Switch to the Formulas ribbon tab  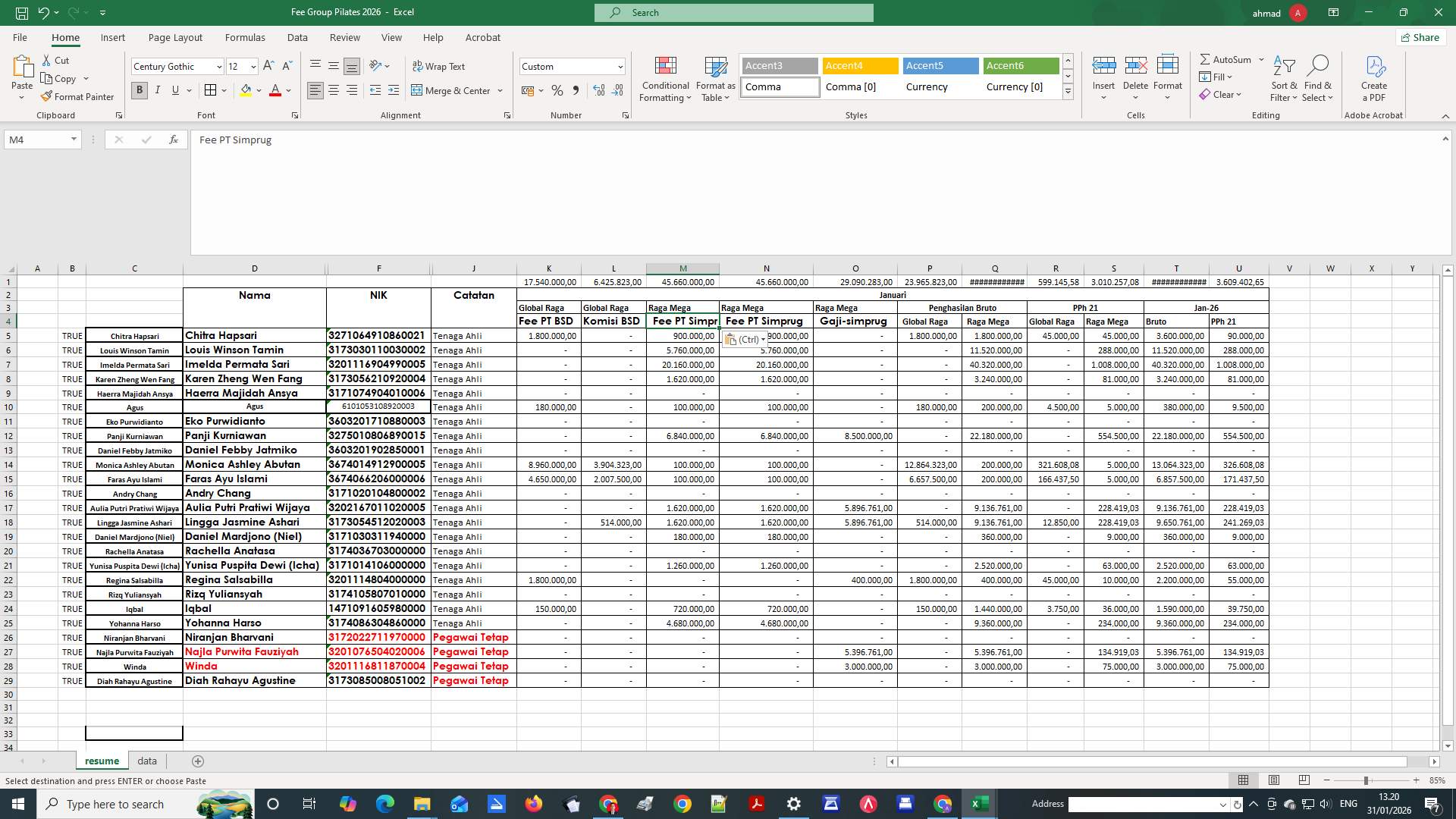click(x=245, y=37)
